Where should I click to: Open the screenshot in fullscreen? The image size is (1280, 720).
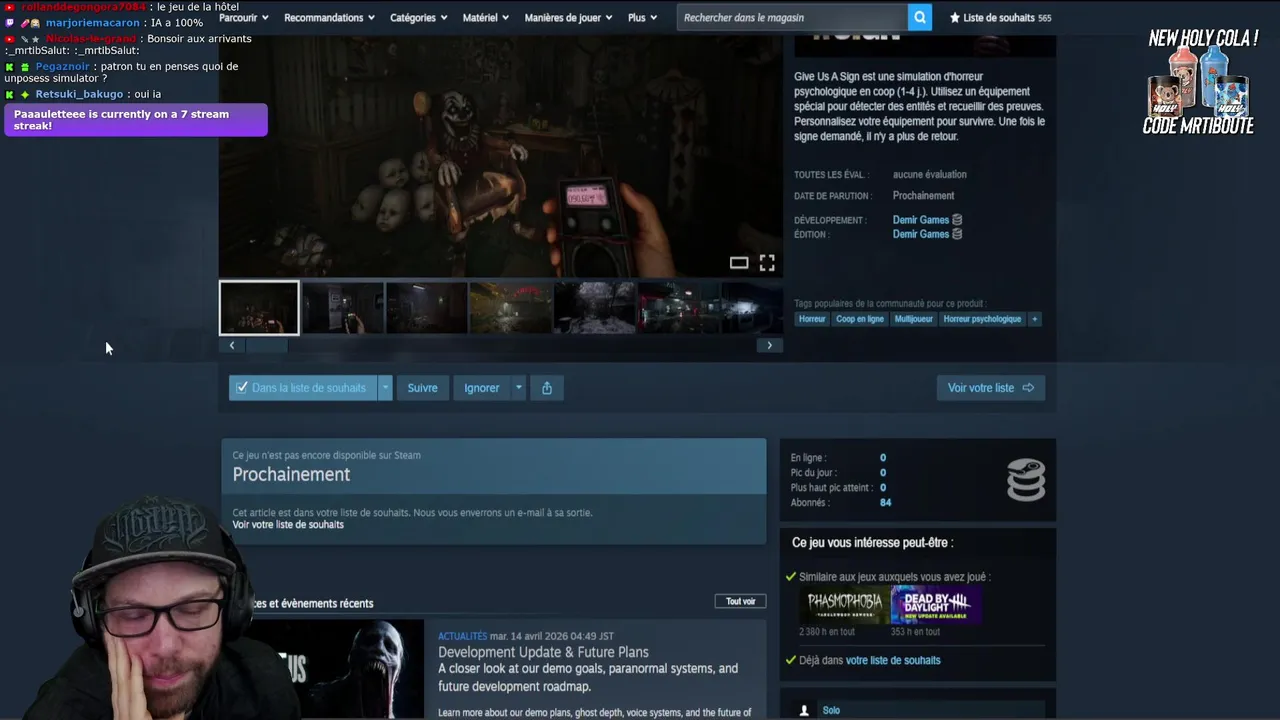coord(767,263)
